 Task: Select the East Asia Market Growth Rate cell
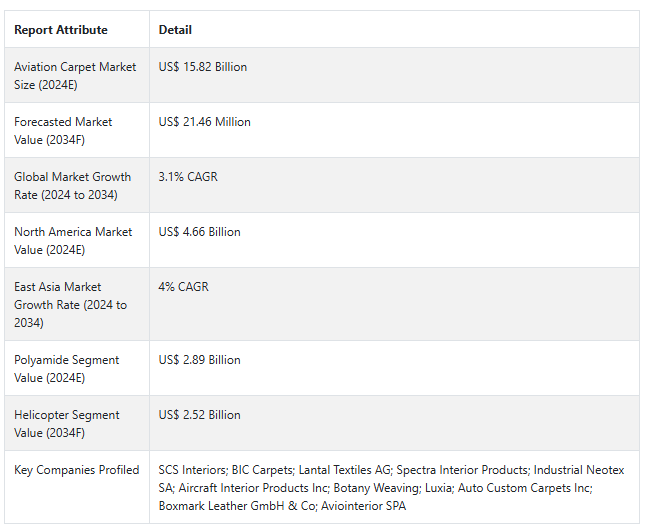(70, 305)
